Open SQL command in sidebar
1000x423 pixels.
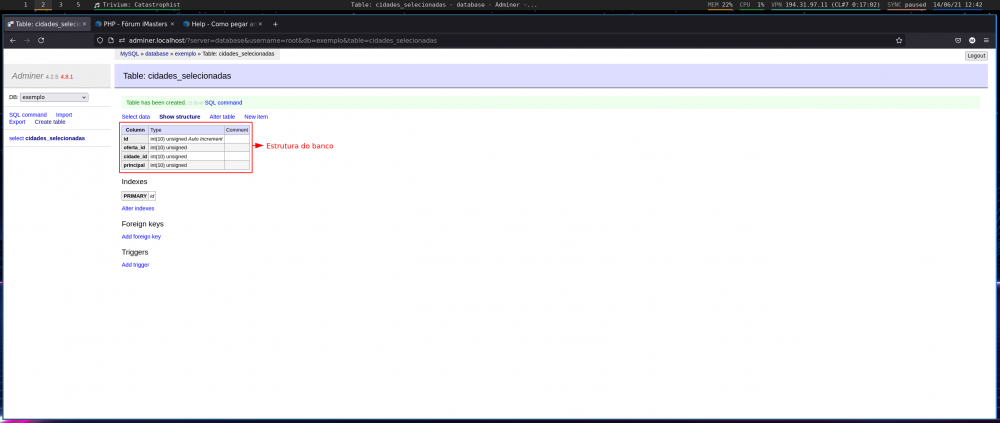(28, 115)
